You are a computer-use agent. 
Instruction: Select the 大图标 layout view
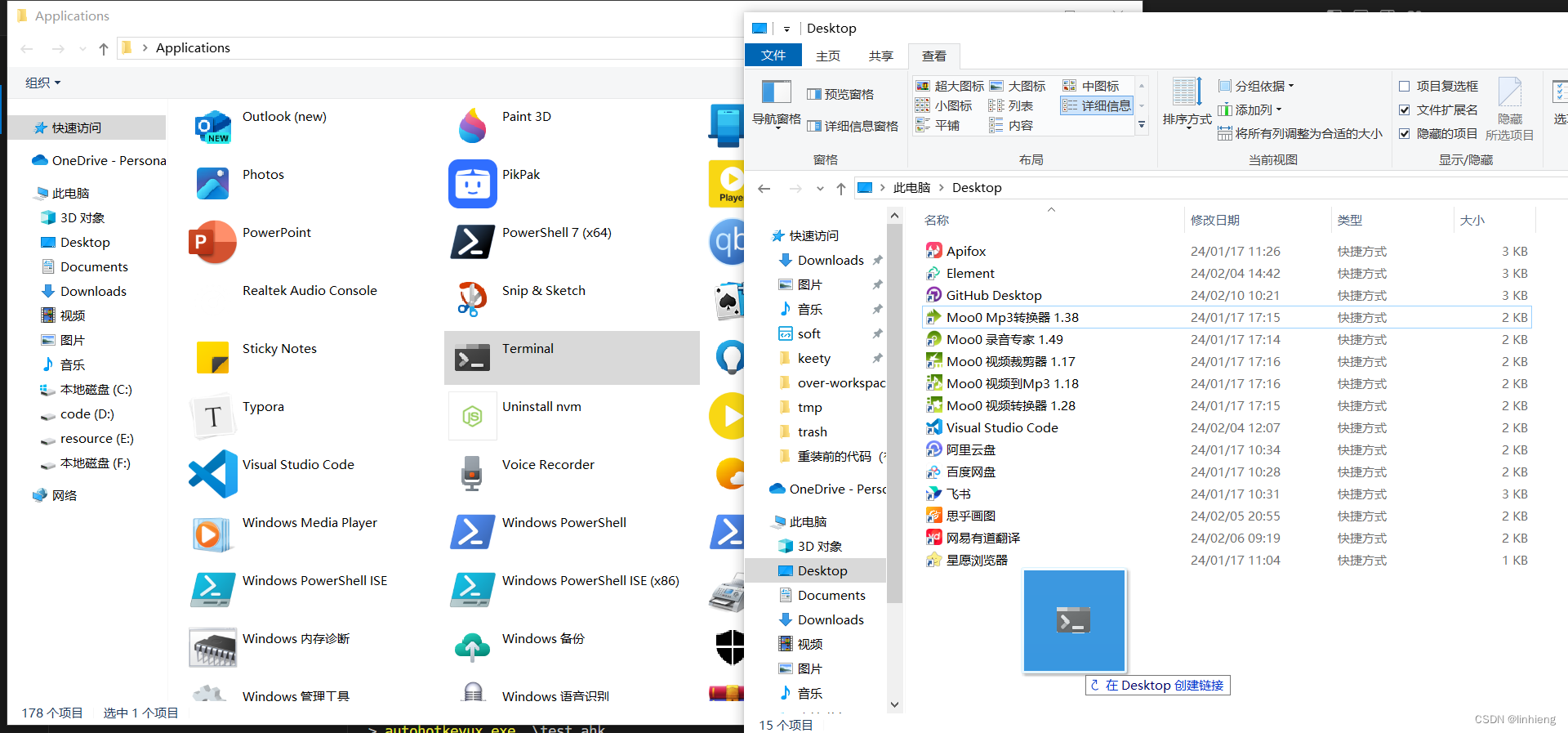pyautogui.click(x=1018, y=86)
